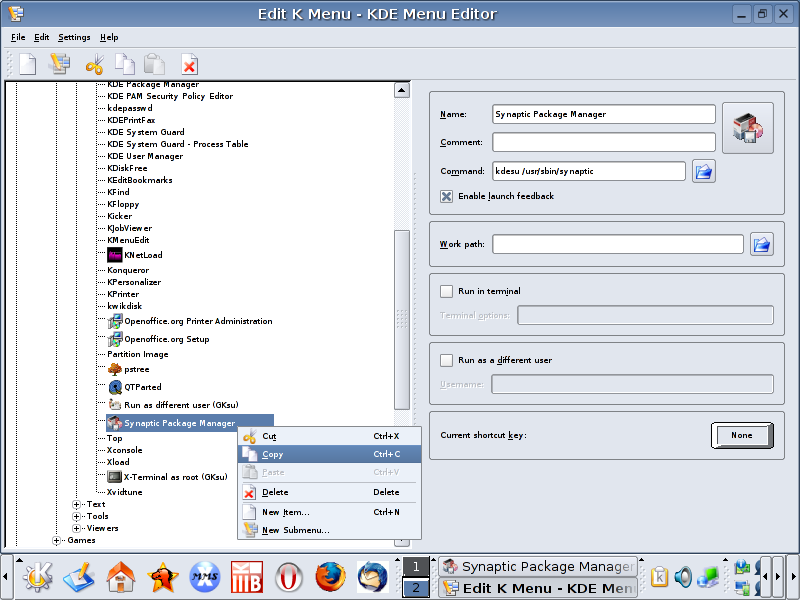Image resolution: width=800 pixels, height=600 pixels.
Task: Expand the Text tree node
Action: [x=77, y=504]
